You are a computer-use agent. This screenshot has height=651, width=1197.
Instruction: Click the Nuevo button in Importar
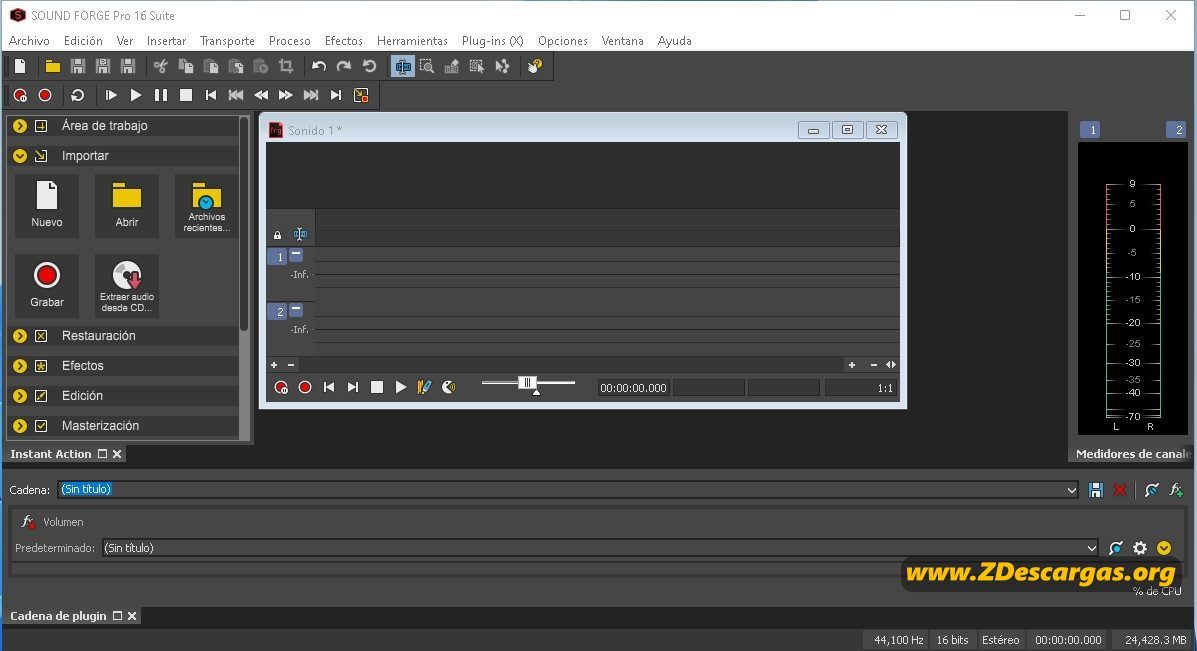pos(47,205)
